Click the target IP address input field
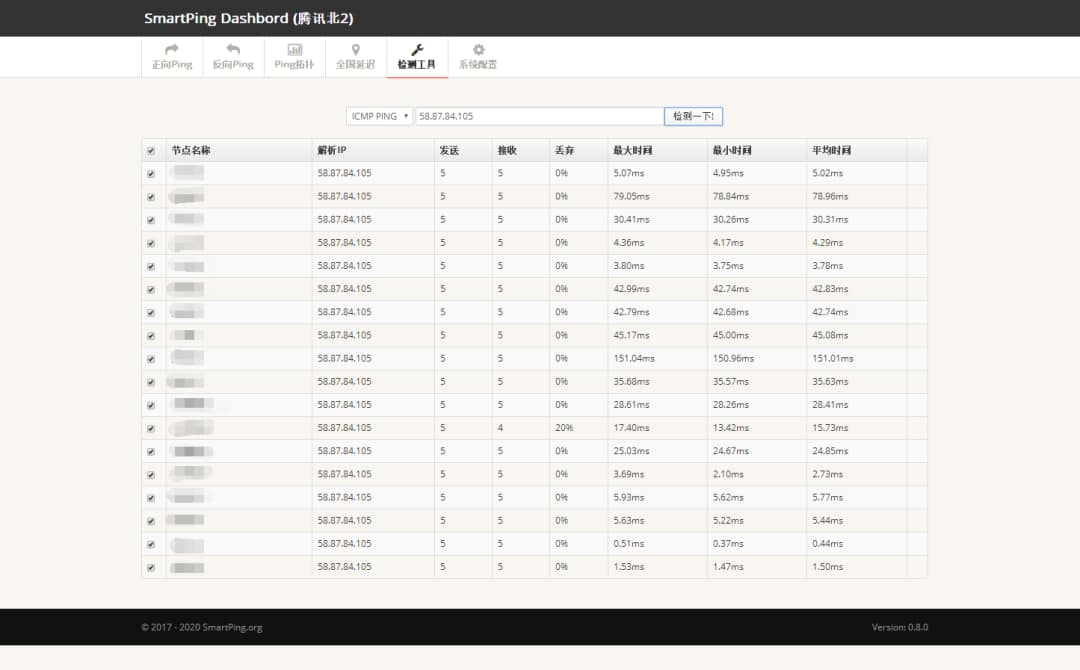This screenshot has width=1080, height=670. pyautogui.click(x=539, y=116)
